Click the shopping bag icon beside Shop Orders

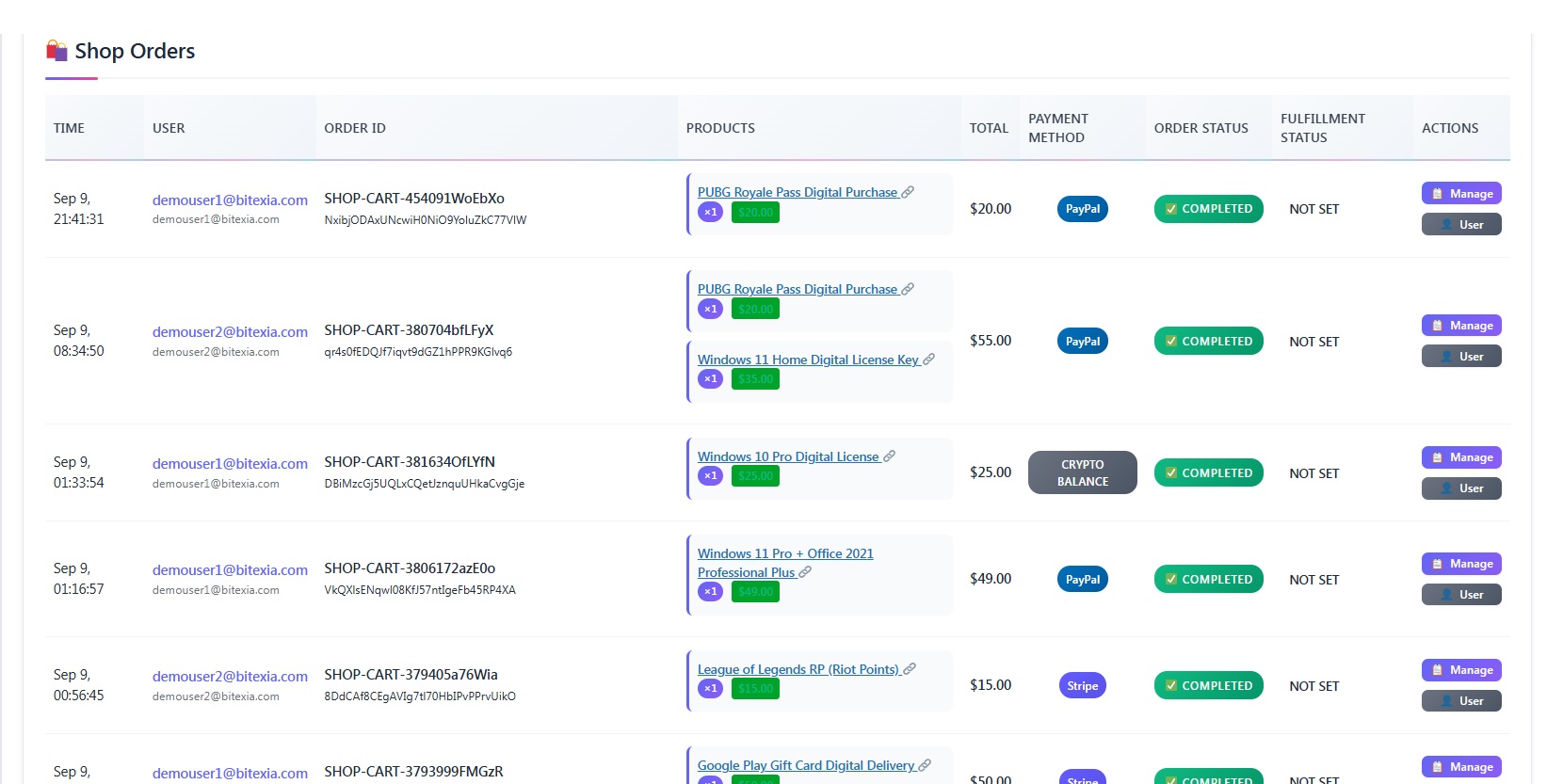pyautogui.click(x=56, y=51)
